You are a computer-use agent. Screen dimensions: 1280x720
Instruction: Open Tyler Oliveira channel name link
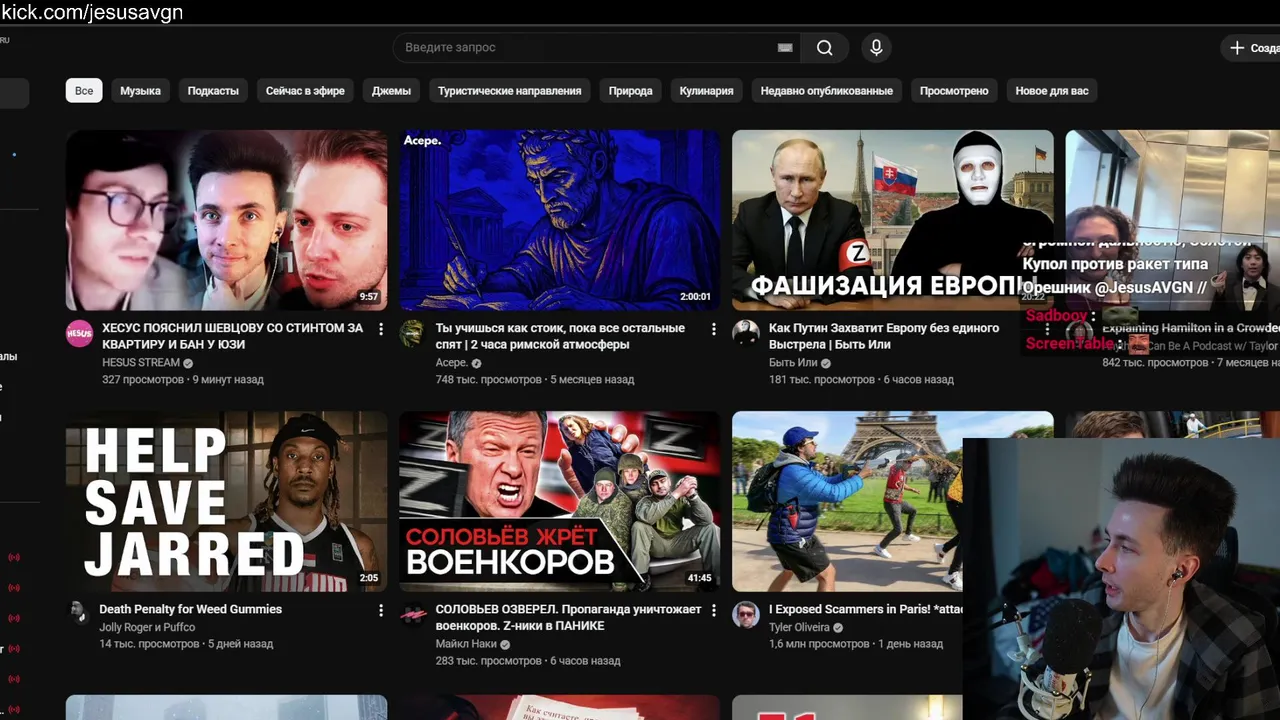pos(799,627)
